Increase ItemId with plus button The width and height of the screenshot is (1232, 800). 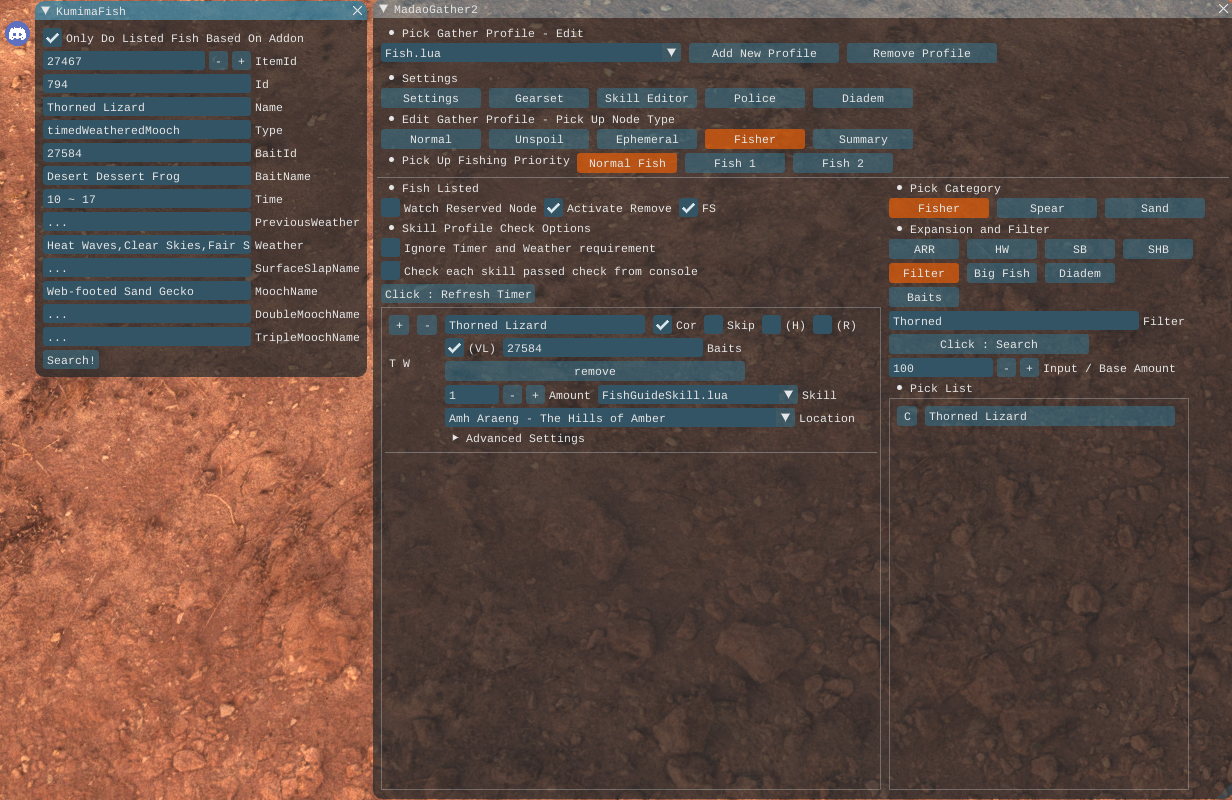241,61
